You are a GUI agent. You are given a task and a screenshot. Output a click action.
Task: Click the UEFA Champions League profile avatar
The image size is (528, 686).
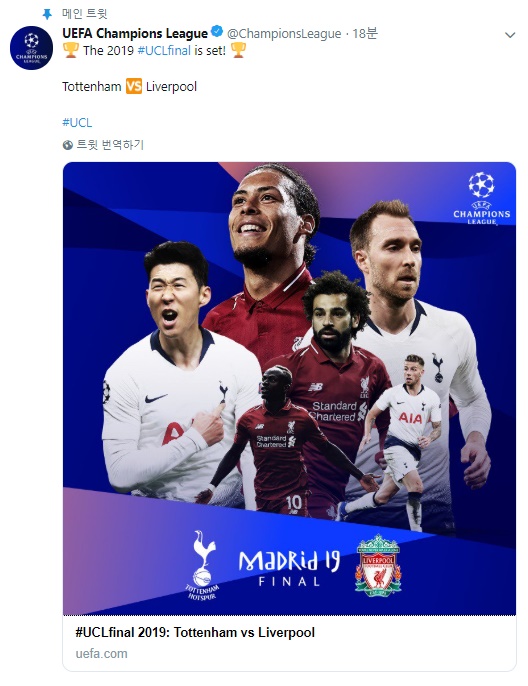31,48
